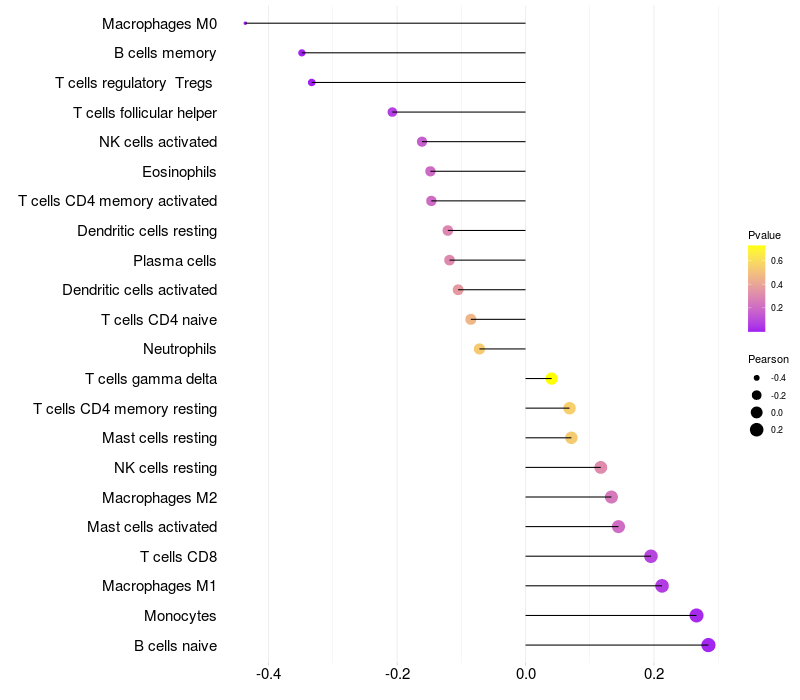Screen dimensions: 800x700
Task: Select the B cells memory dot
Action: coord(302,53)
